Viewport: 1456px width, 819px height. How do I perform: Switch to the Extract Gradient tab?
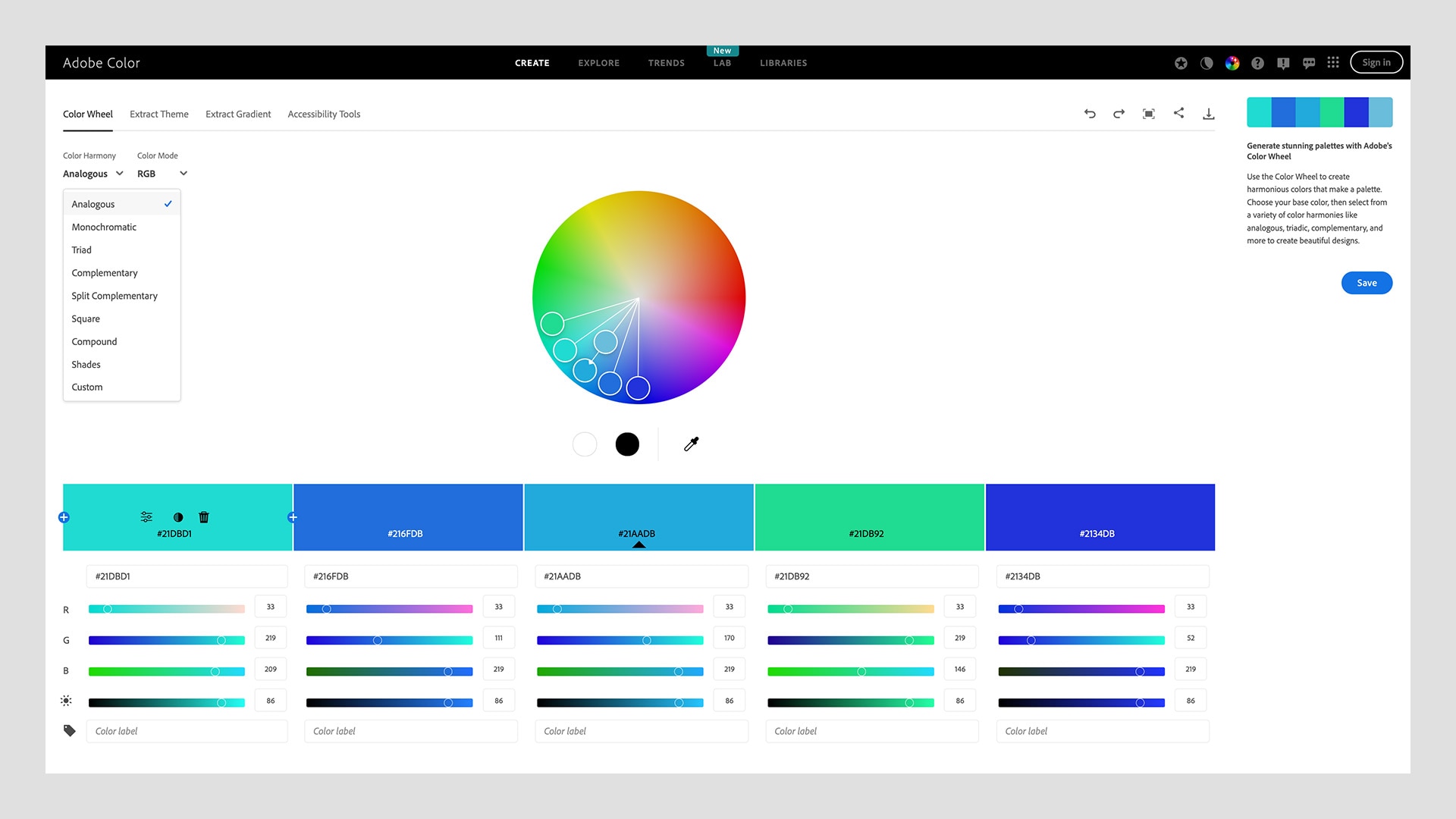(x=237, y=114)
